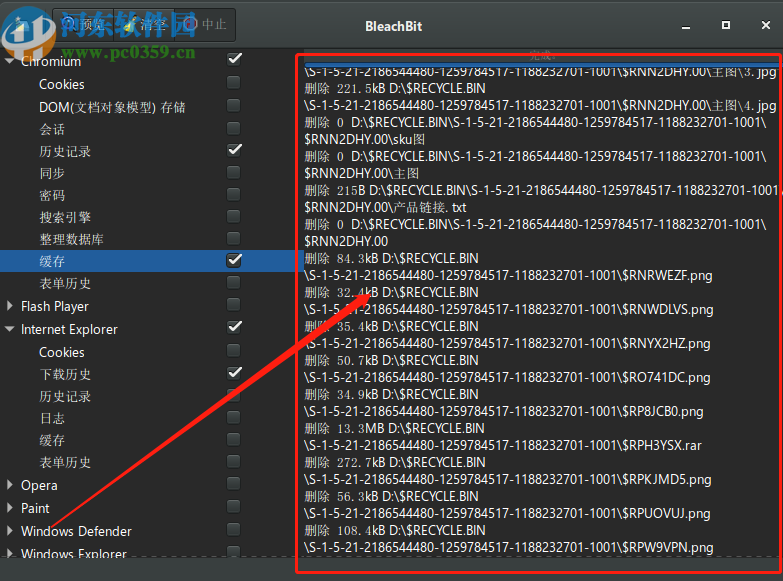The image size is (783, 581).
Task: Expand the Flash Player group
Action: click(x=9, y=306)
